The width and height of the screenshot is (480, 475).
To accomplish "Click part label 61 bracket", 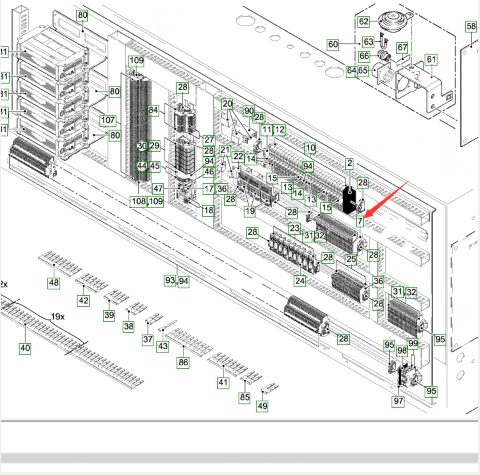I will pos(431,60).
